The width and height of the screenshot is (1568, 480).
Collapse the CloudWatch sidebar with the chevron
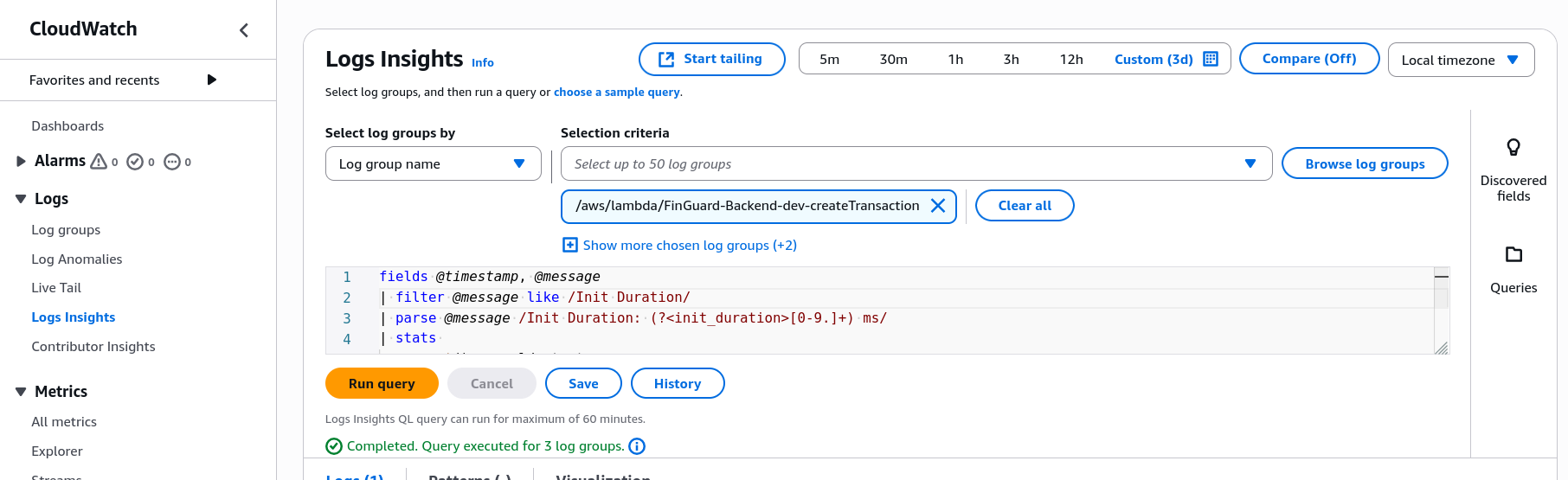(x=244, y=30)
